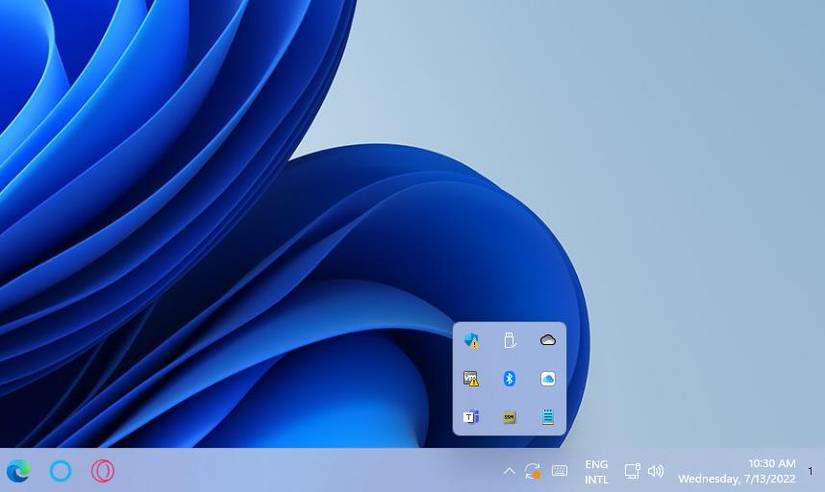Click the volume speaker icon

[656, 471]
